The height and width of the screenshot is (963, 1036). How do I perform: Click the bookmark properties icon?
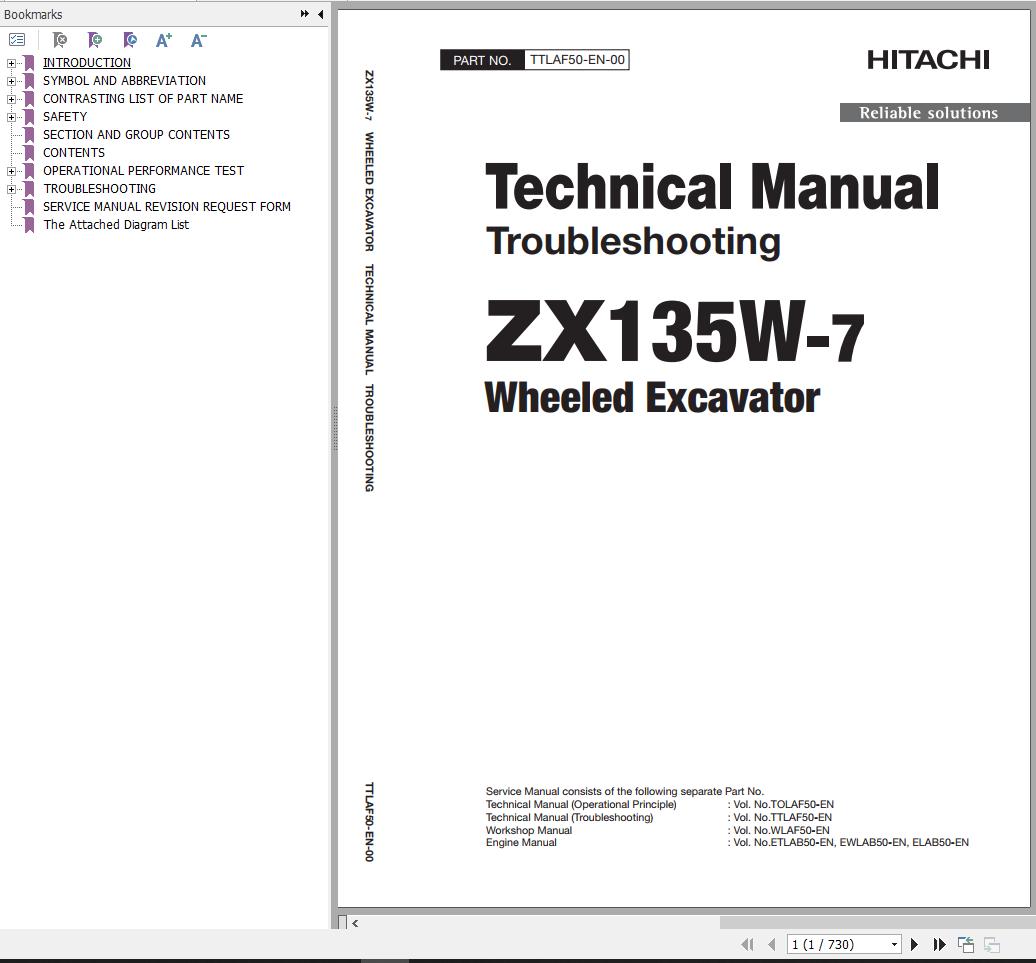(x=130, y=40)
